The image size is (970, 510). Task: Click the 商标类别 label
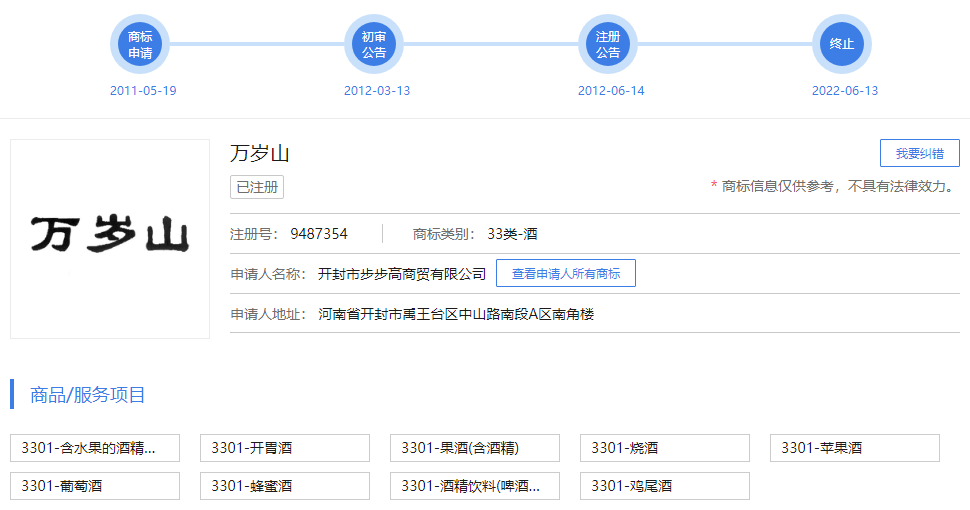click(444, 234)
